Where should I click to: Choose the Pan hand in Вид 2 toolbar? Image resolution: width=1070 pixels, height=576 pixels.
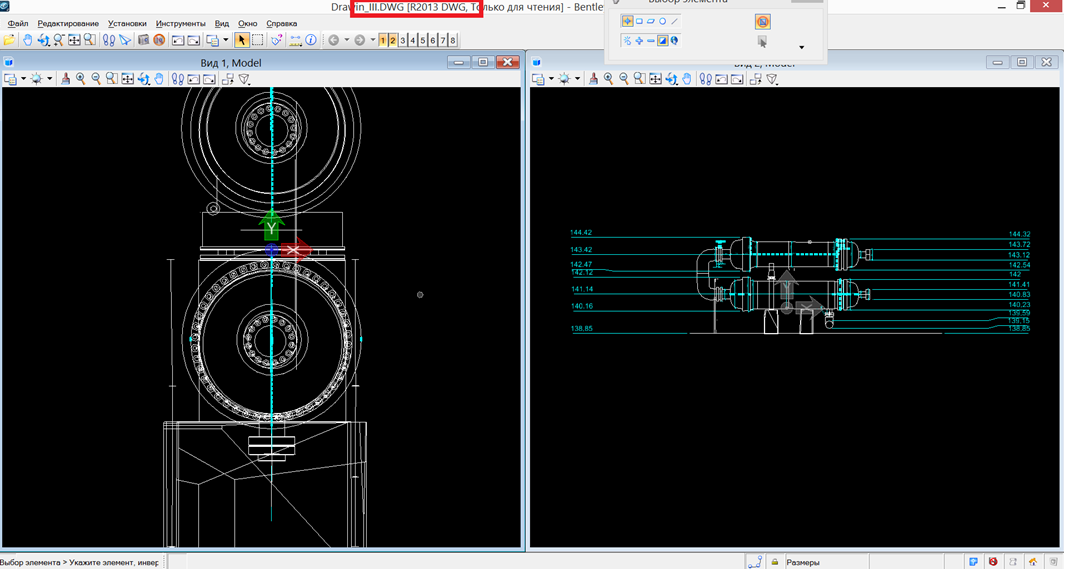click(x=687, y=79)
